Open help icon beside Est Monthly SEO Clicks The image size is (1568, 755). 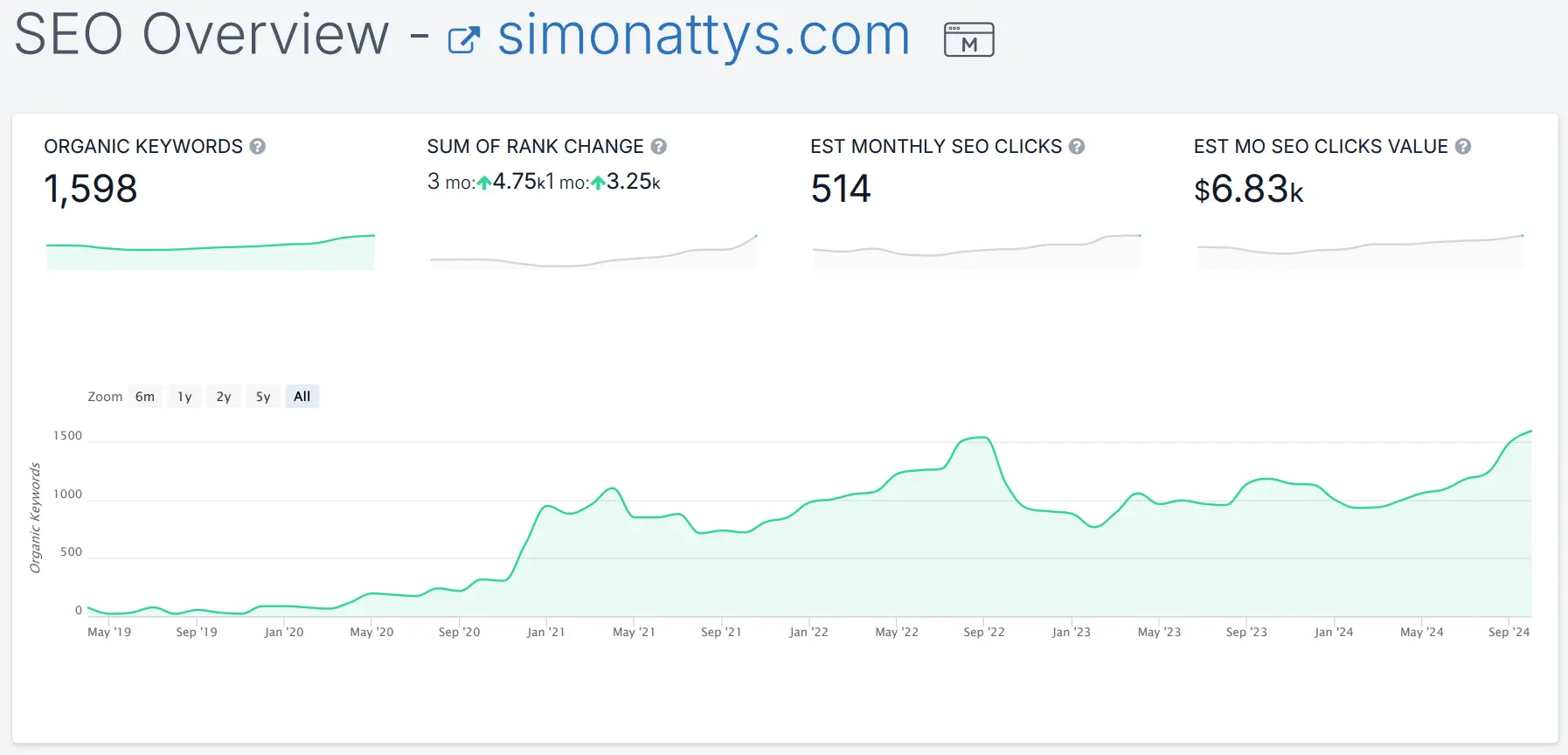tap(1077, 147)
